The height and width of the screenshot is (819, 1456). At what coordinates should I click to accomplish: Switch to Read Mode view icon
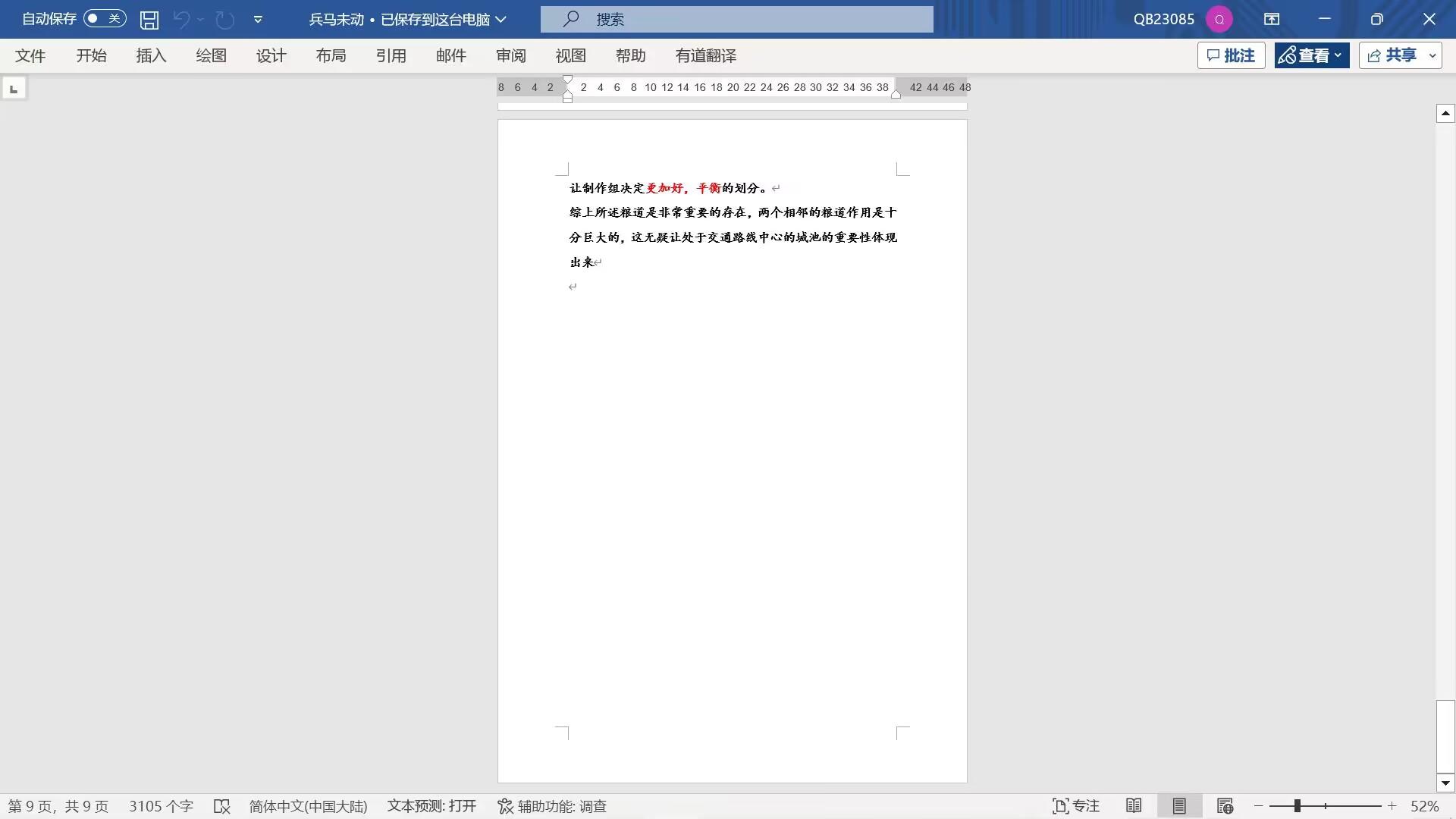(1134, 806)
